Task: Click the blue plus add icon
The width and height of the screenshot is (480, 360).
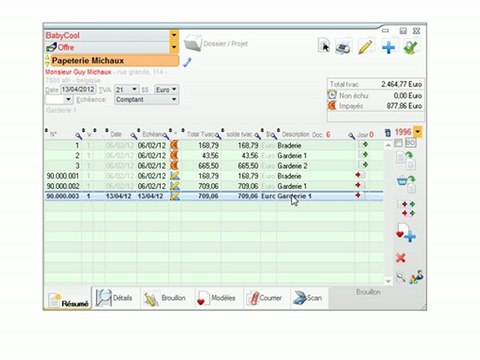Action: pyautogui.click(x=388, y=47)
